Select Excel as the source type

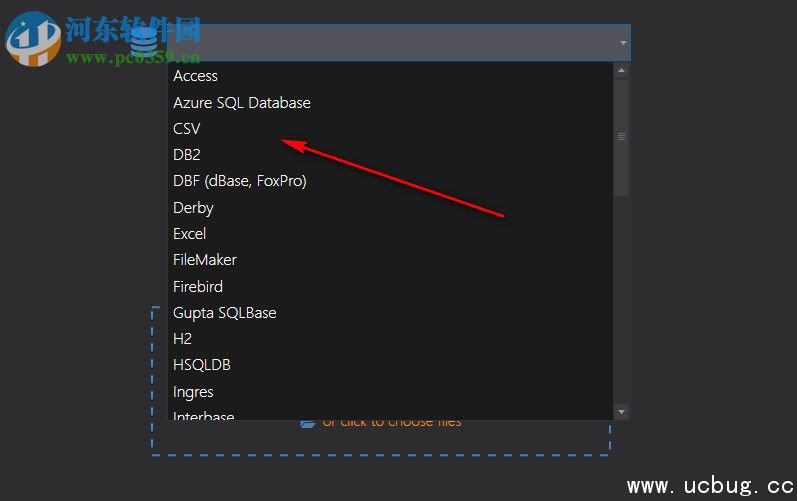pos(189,234)
